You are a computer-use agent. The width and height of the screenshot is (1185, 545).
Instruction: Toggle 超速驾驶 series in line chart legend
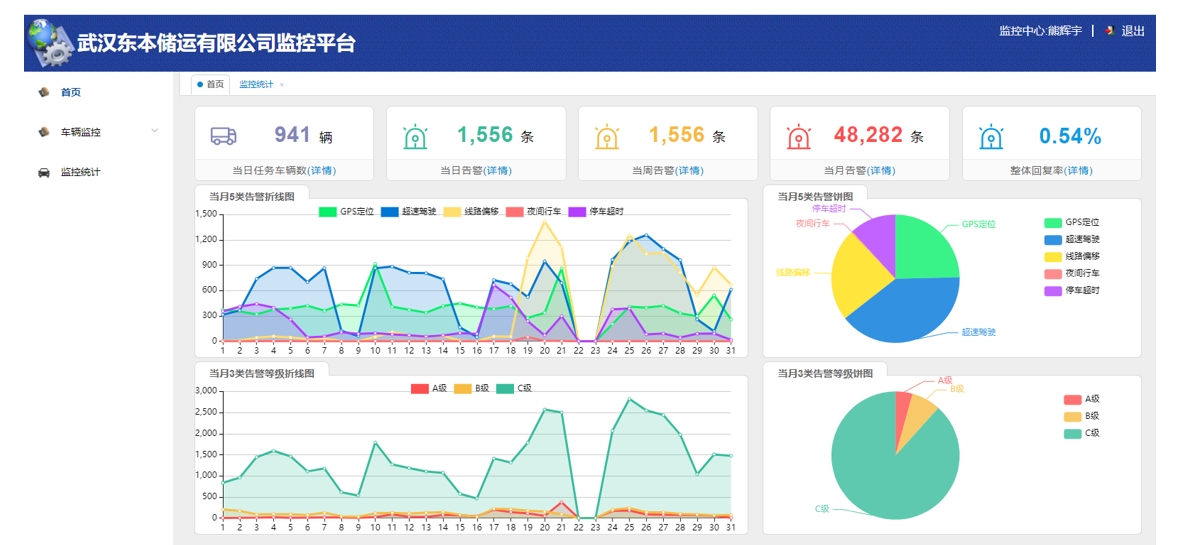click(409, 212)
